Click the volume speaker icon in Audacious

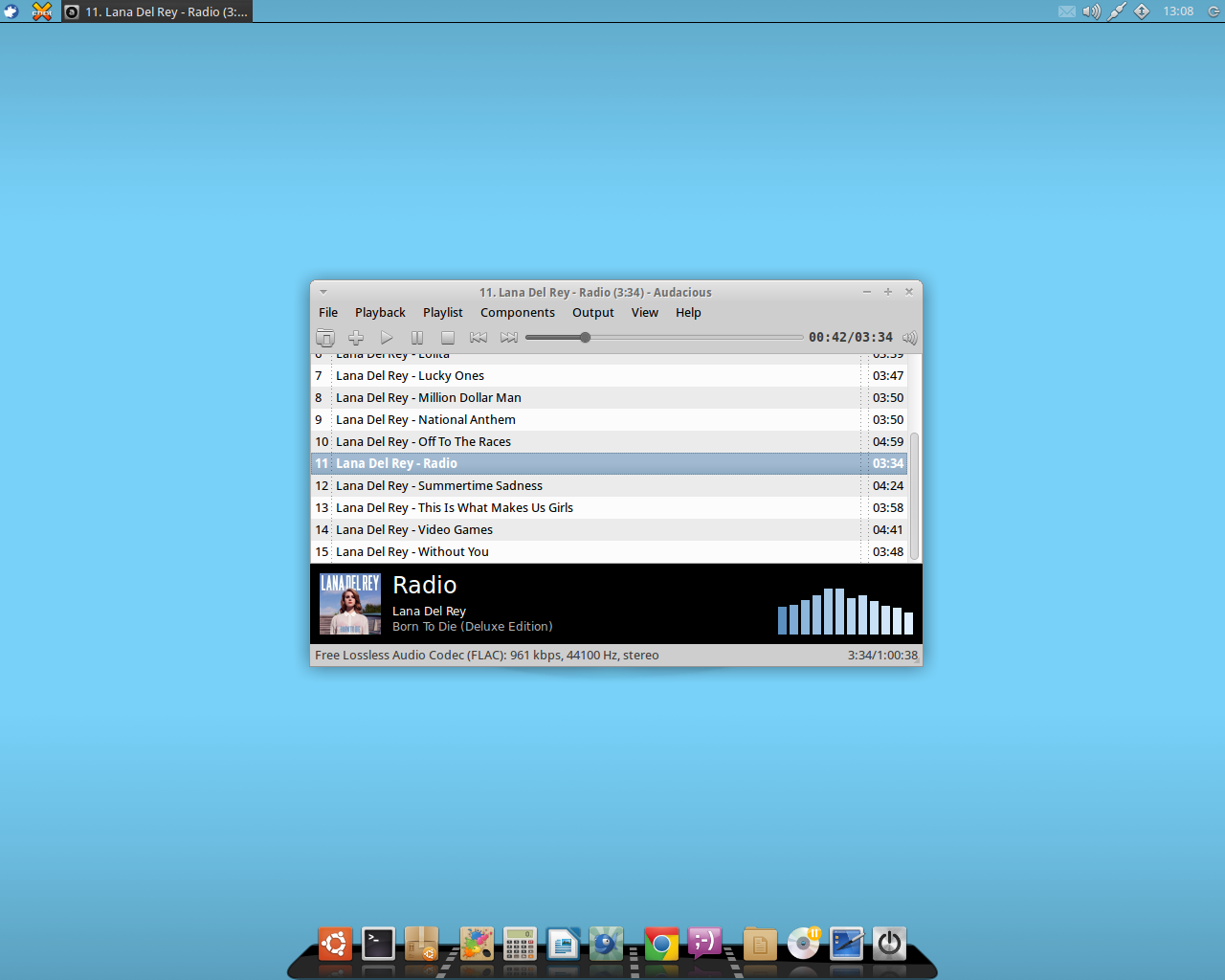(x=910, y=338)
